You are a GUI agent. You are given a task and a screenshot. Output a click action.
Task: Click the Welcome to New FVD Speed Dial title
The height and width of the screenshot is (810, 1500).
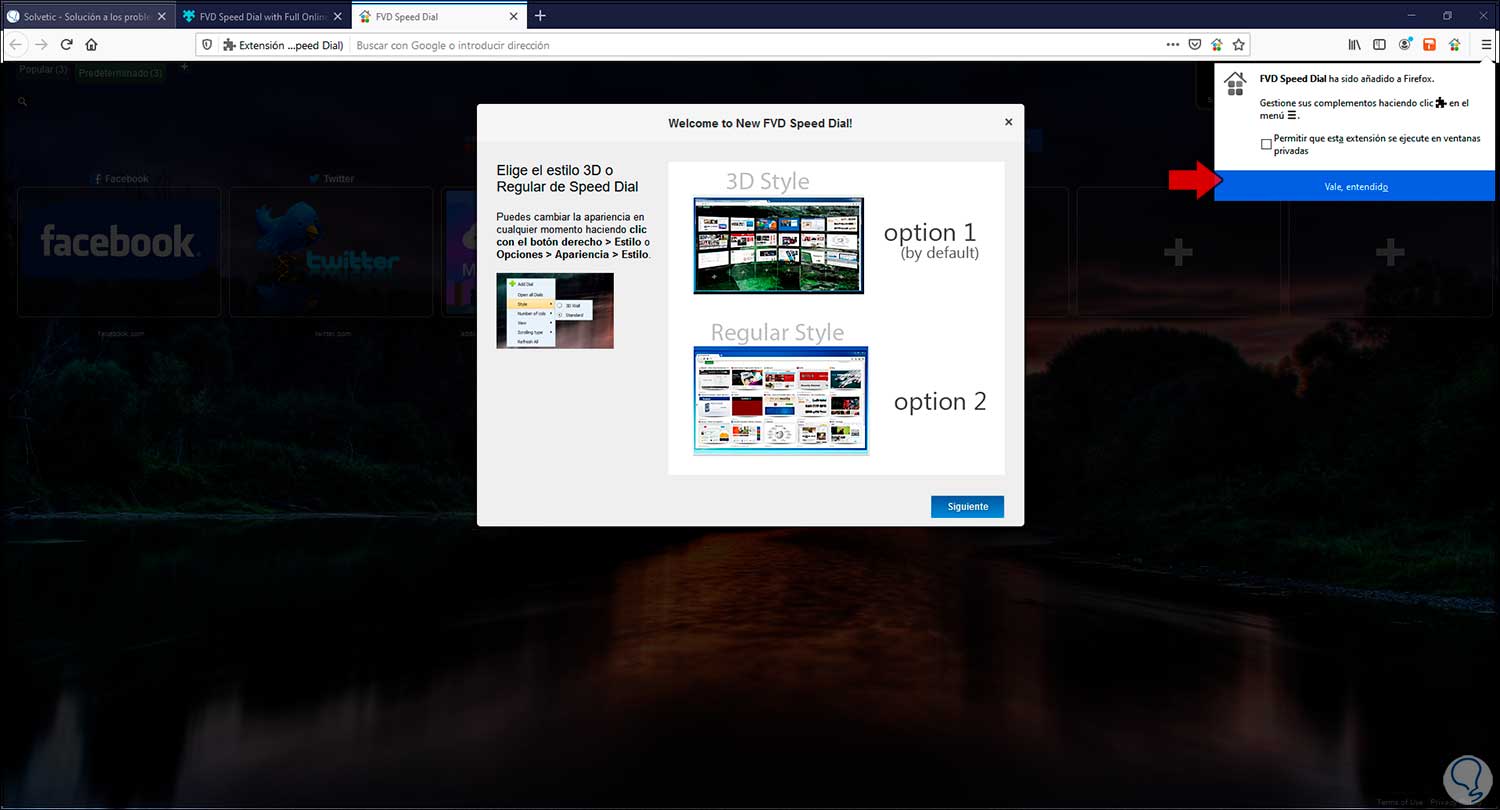click(760, 123)
